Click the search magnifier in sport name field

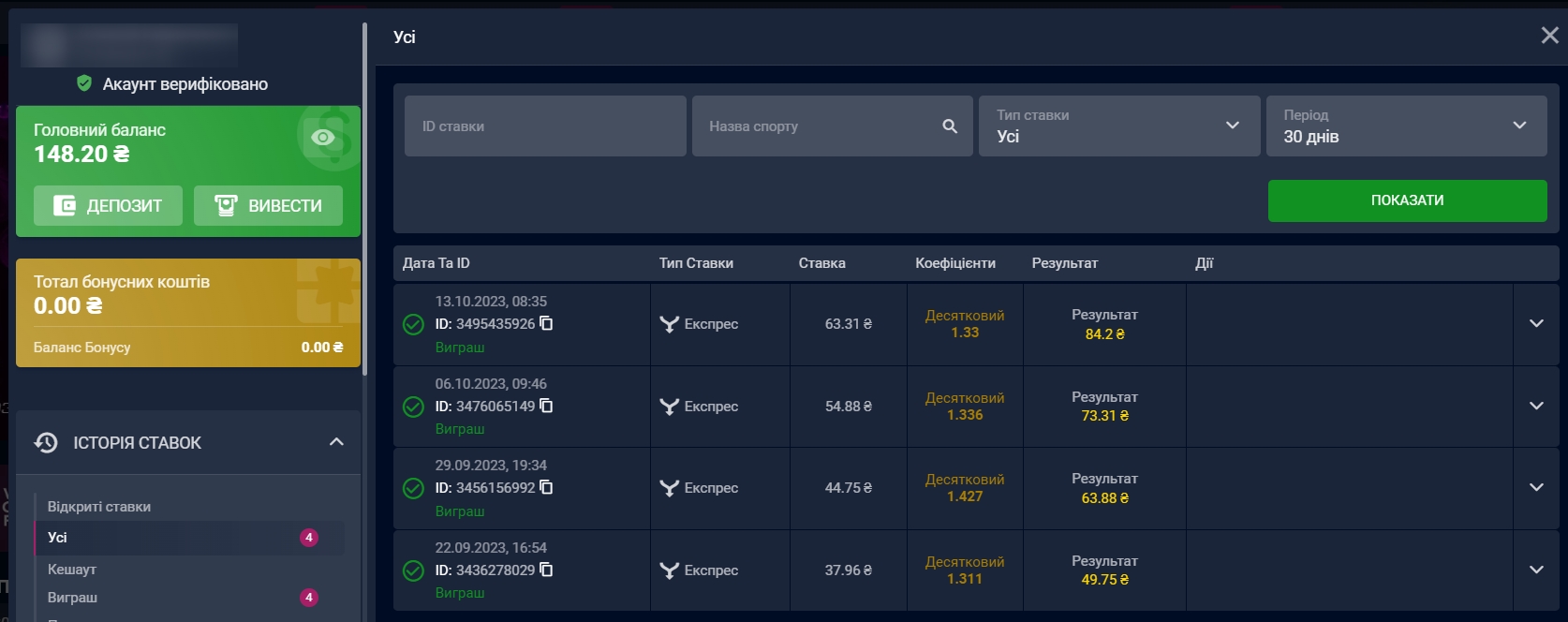tap(950, 126)
